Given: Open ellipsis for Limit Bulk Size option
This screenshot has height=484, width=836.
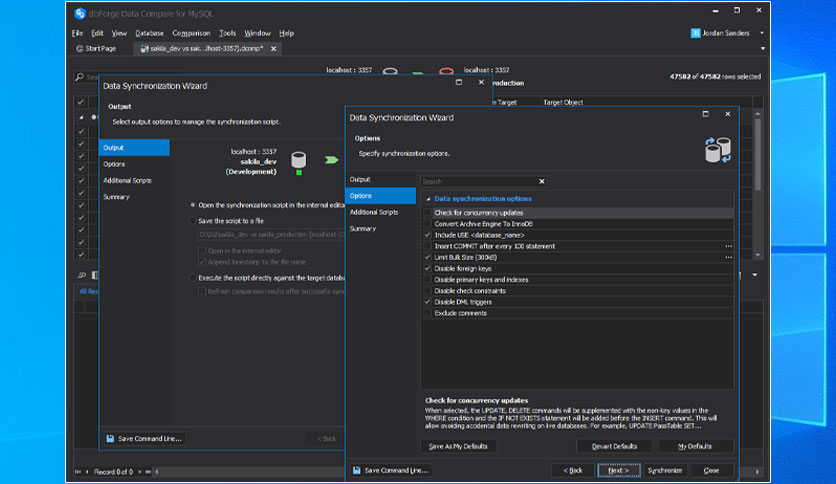Looking at the screenshot, I should (728, 257).
